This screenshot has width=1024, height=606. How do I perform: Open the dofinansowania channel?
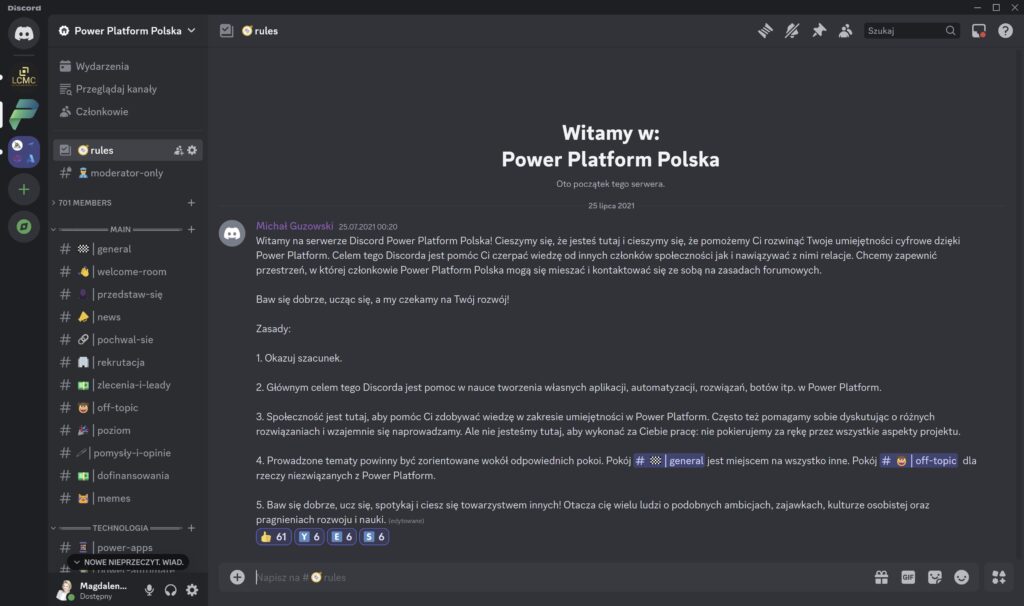(x=127, y=475)
